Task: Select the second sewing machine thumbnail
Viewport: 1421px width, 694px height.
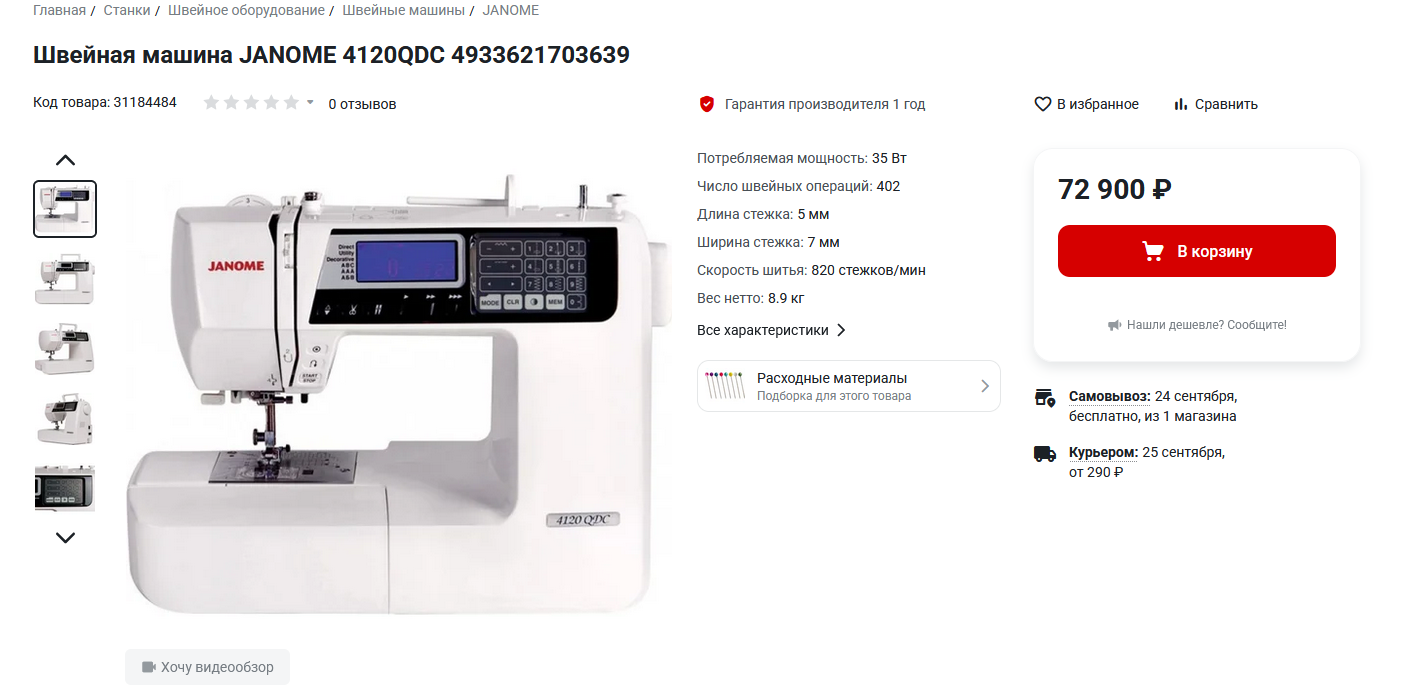Action: tap(65, 278)
